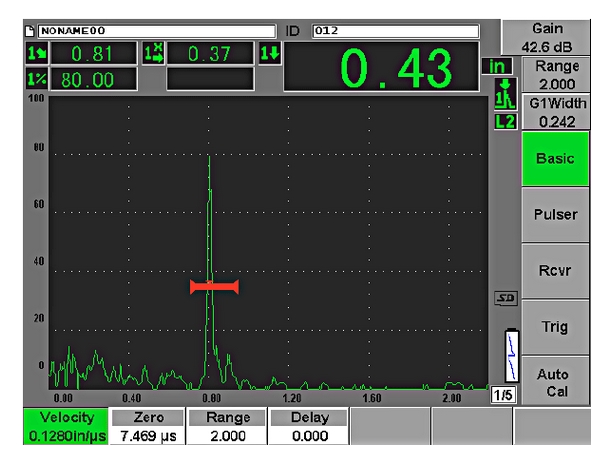Click the ID field showing 012
Viewport: 605px width, 465px height.
[x=396, y=31]
